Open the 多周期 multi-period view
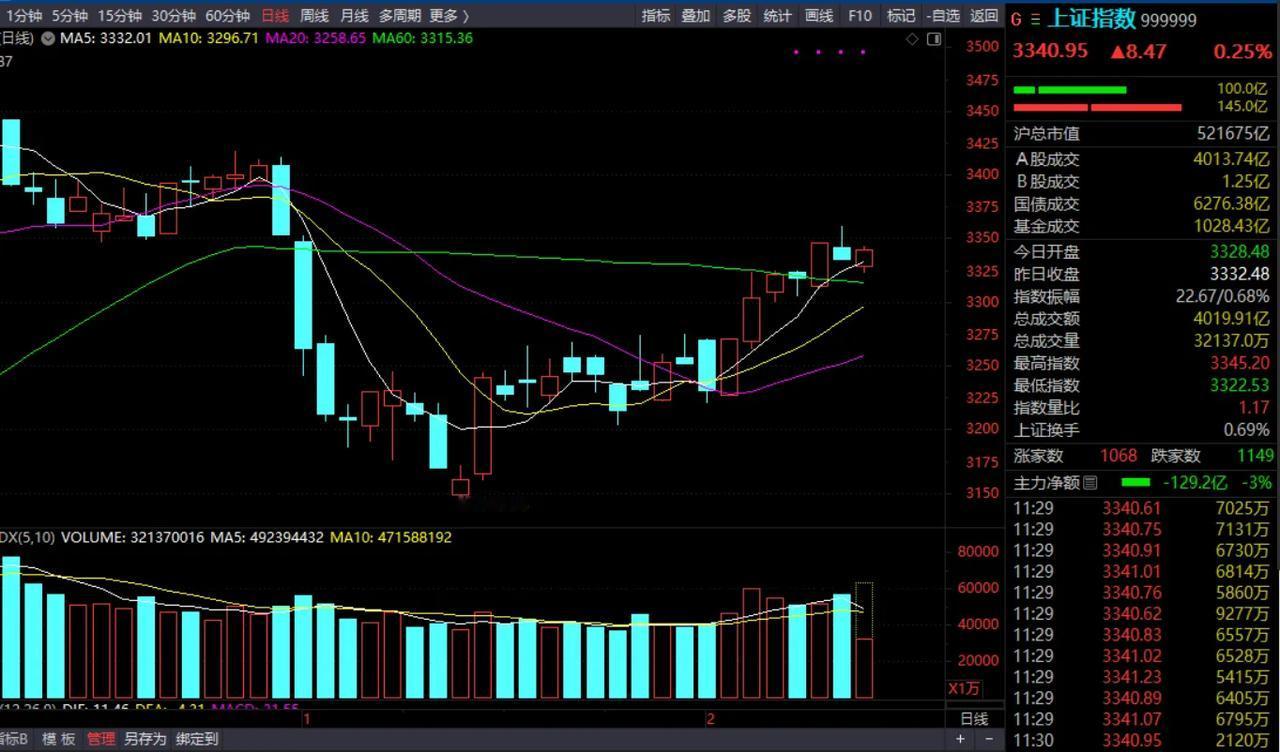Image resolution: width=1280 pixels, height=752 pixels. (399, 16)
